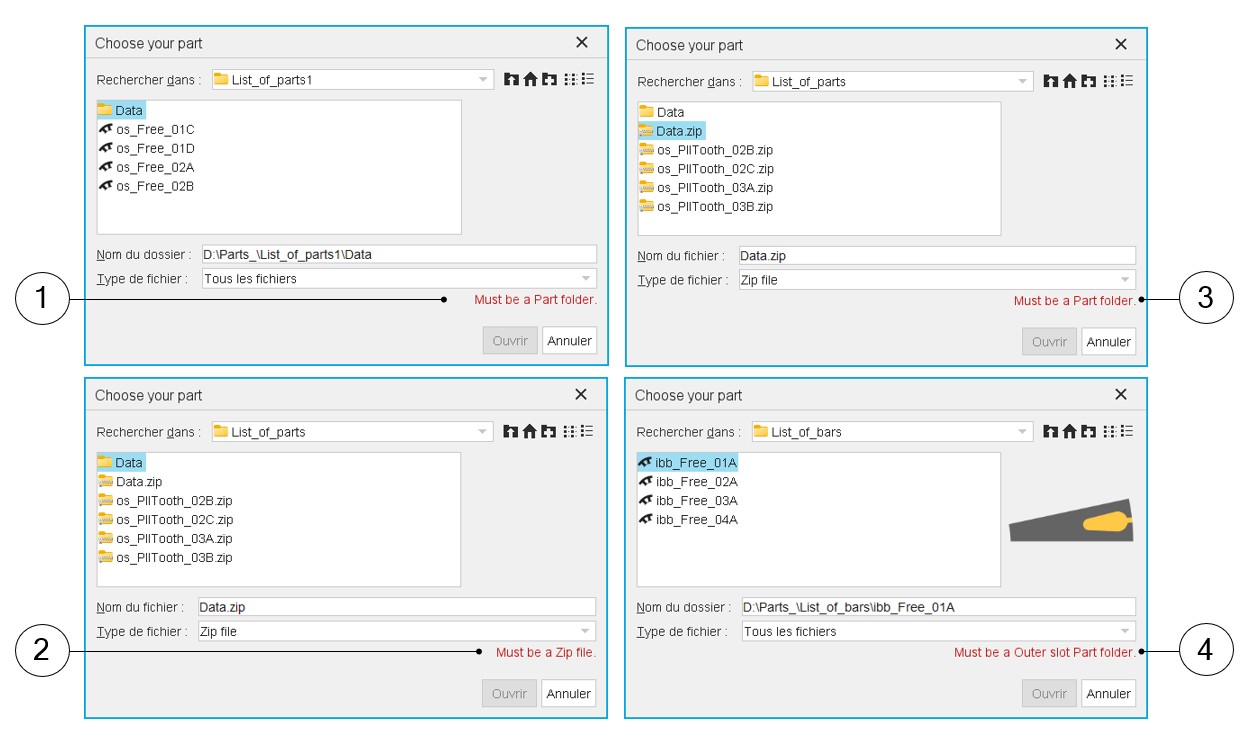Cancel the List_of_bars dialog with Annuler

click(1108, 693)
